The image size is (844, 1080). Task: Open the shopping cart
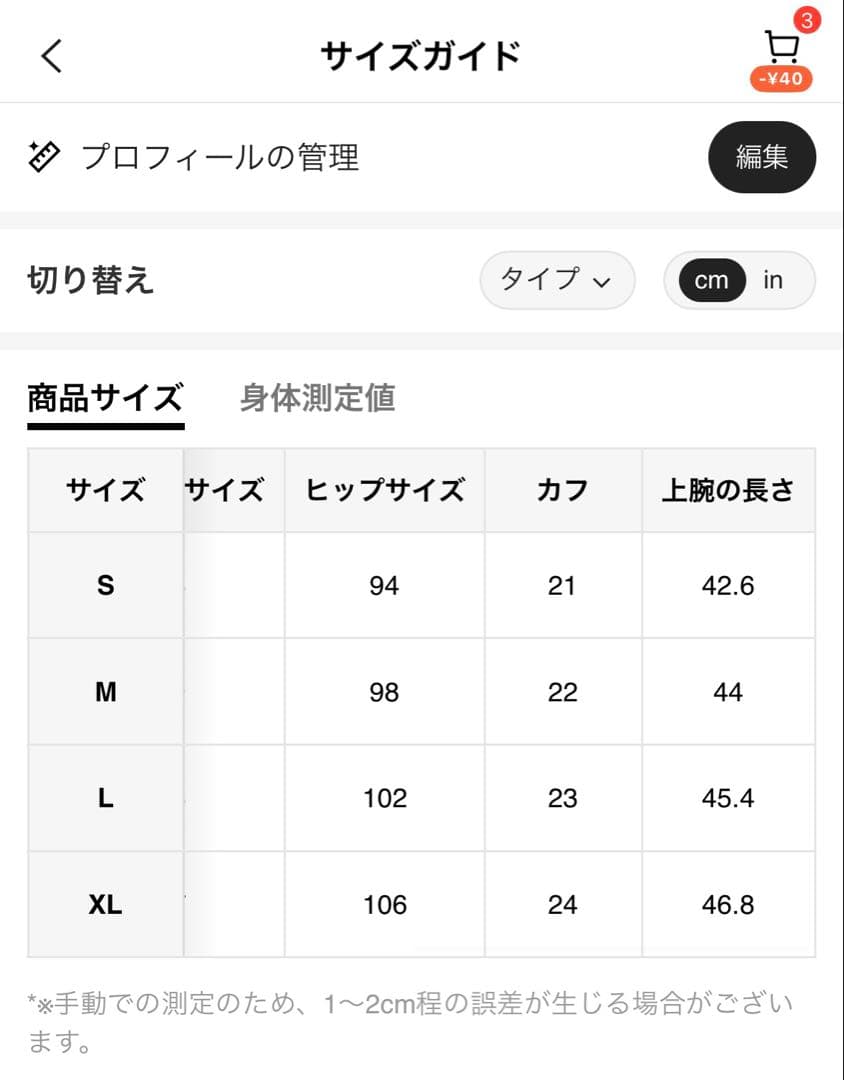[780, 48]
